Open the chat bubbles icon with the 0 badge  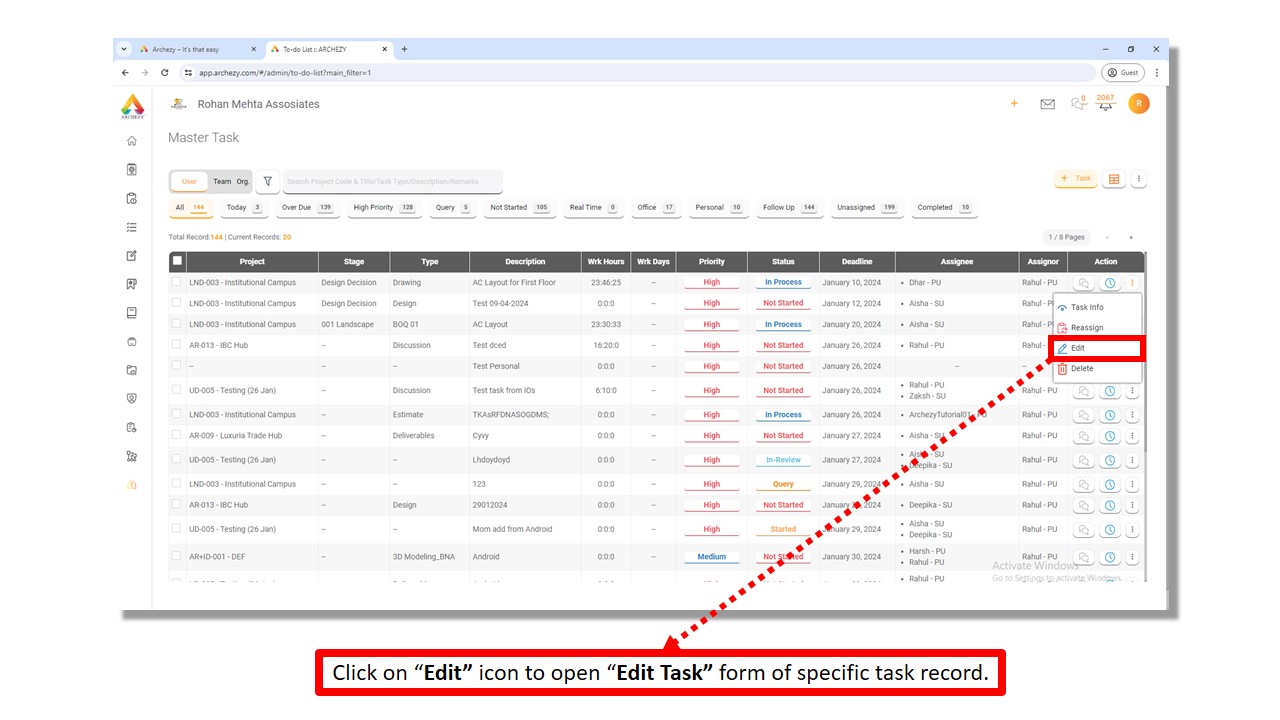point(1078,103)
